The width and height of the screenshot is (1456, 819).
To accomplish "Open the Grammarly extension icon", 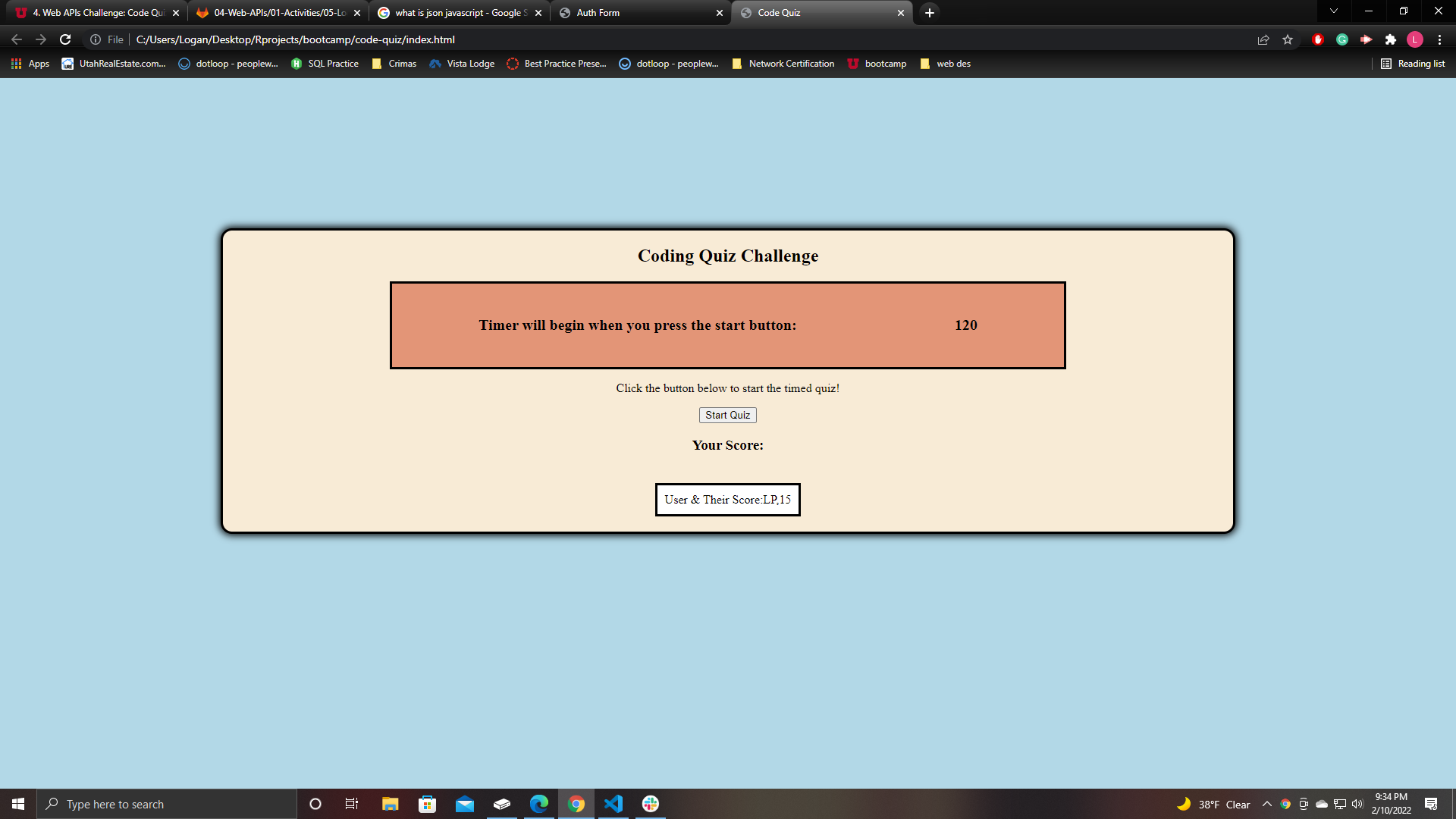I will pos(1342,39).
